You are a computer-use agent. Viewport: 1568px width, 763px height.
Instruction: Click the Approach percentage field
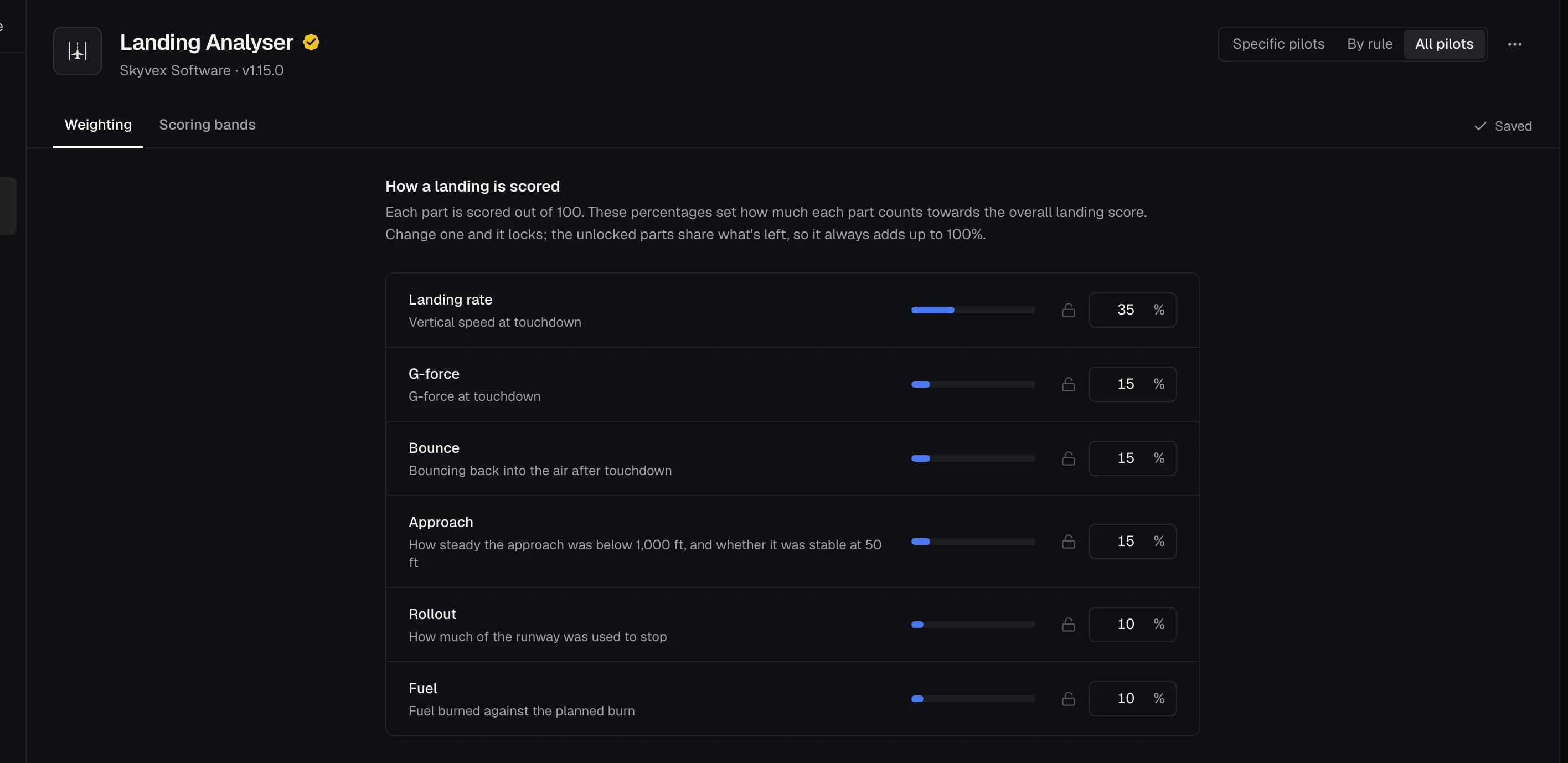click(x=1132, y=542)
